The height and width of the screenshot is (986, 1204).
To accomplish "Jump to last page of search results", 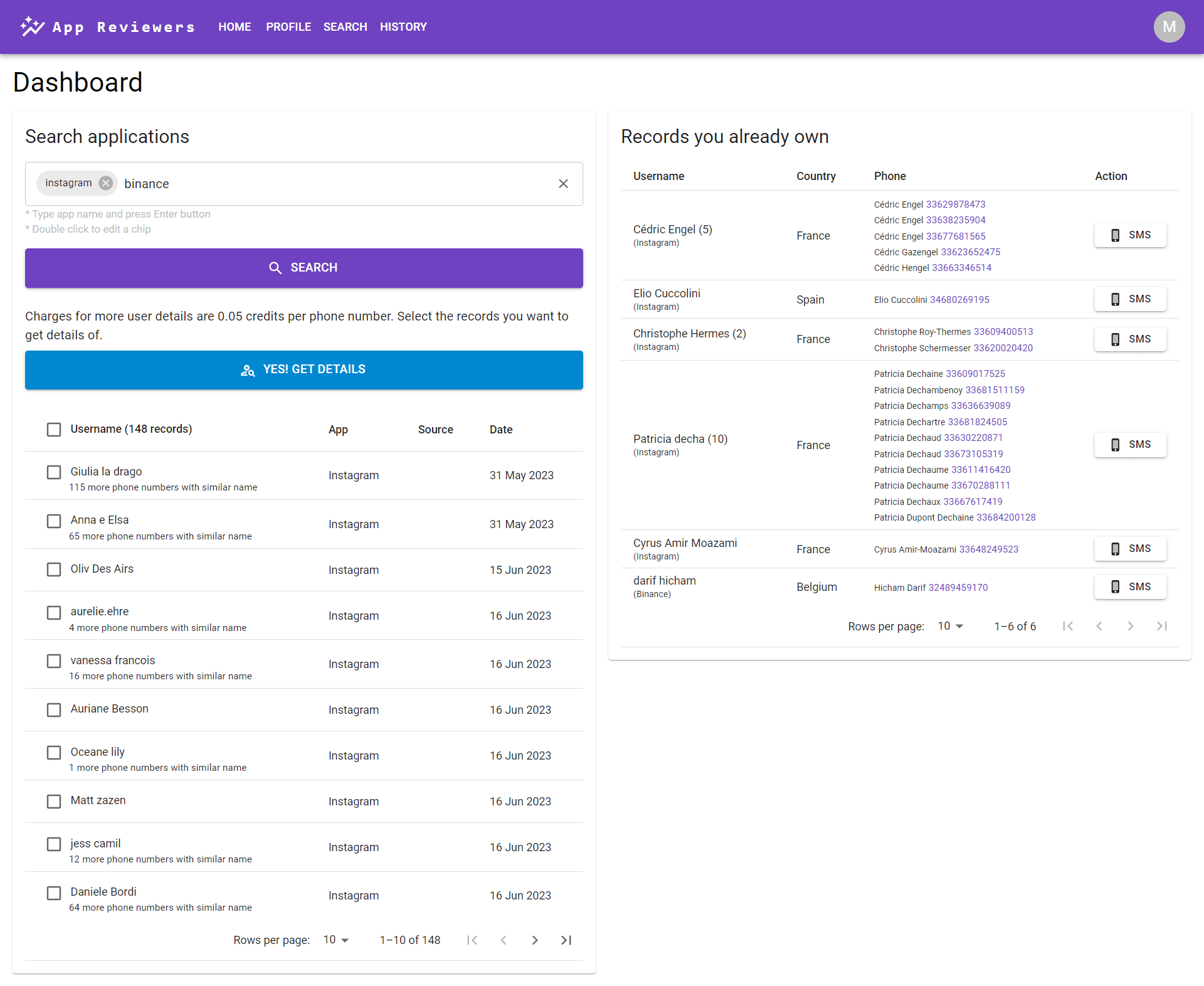I will click(566, 940).
